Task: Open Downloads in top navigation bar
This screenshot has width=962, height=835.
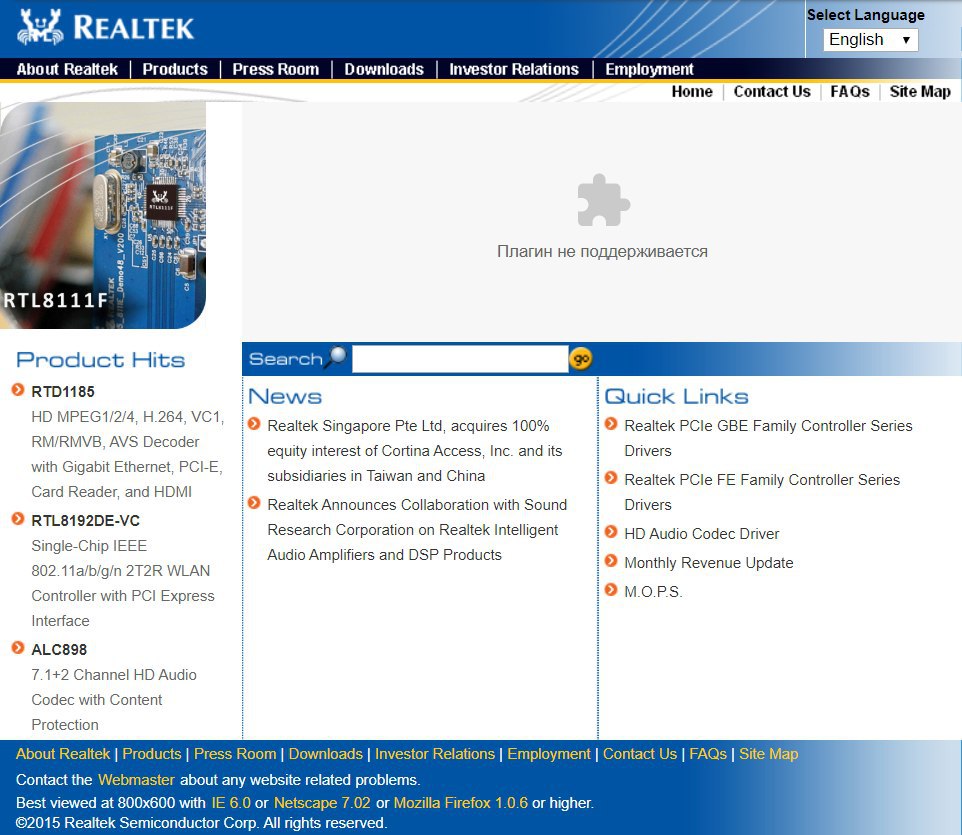Action: 384,69
